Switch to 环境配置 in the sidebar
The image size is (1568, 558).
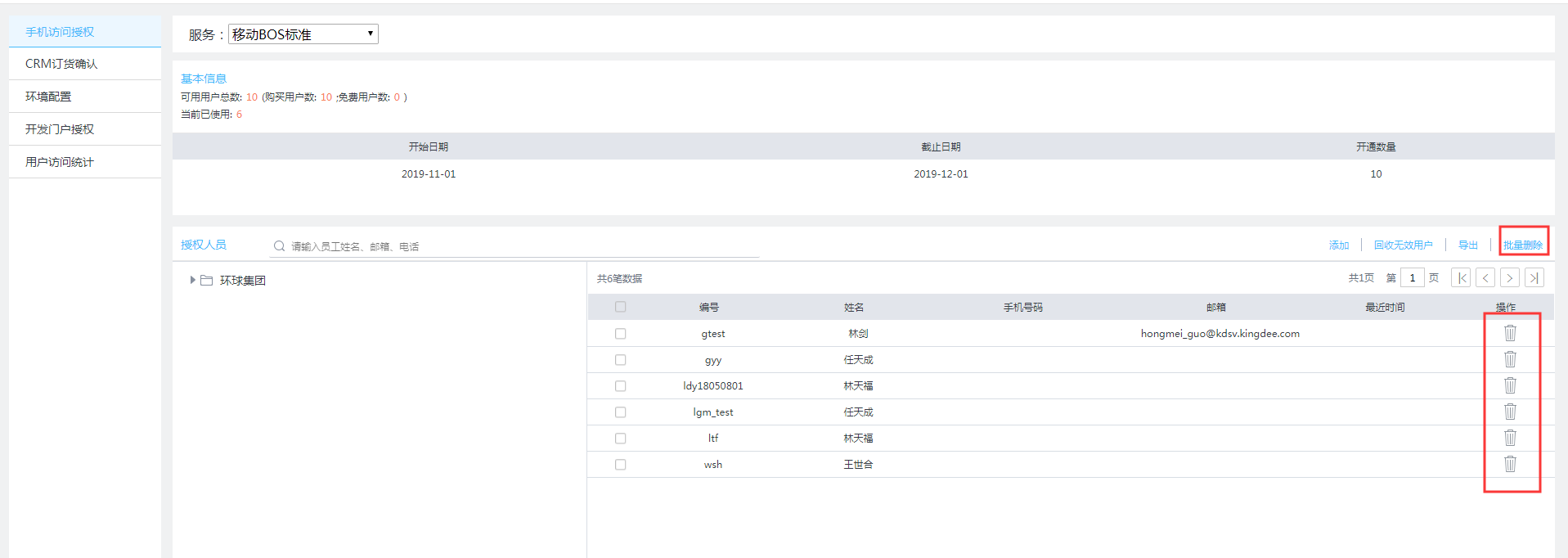[x=48, y=97]
